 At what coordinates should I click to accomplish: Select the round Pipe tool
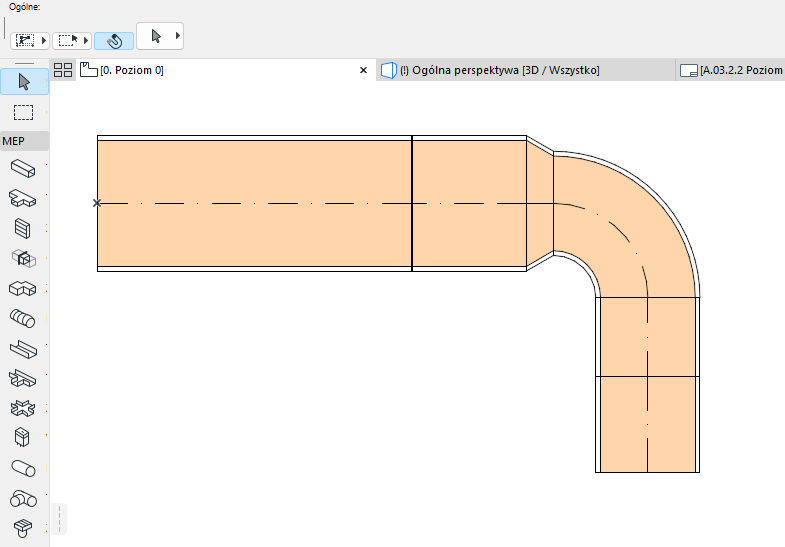click(22, 468)
